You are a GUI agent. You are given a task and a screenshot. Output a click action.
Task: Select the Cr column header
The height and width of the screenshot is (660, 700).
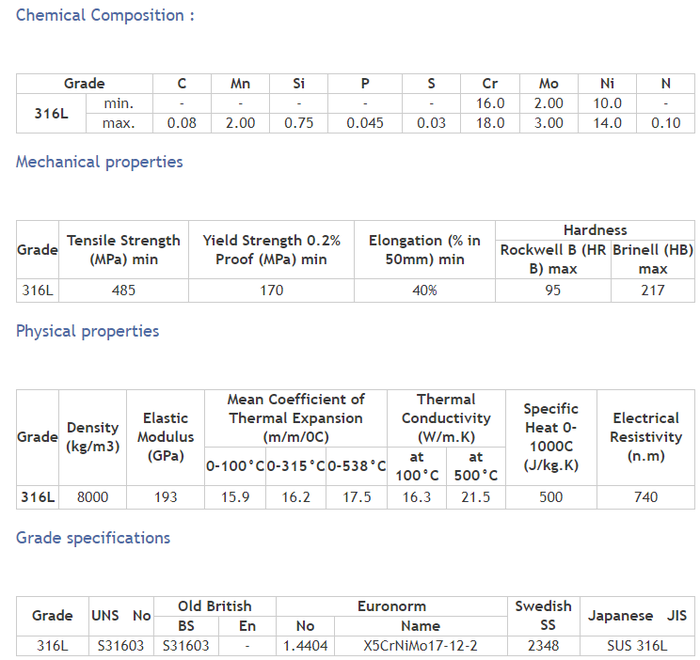click(490, 84)
